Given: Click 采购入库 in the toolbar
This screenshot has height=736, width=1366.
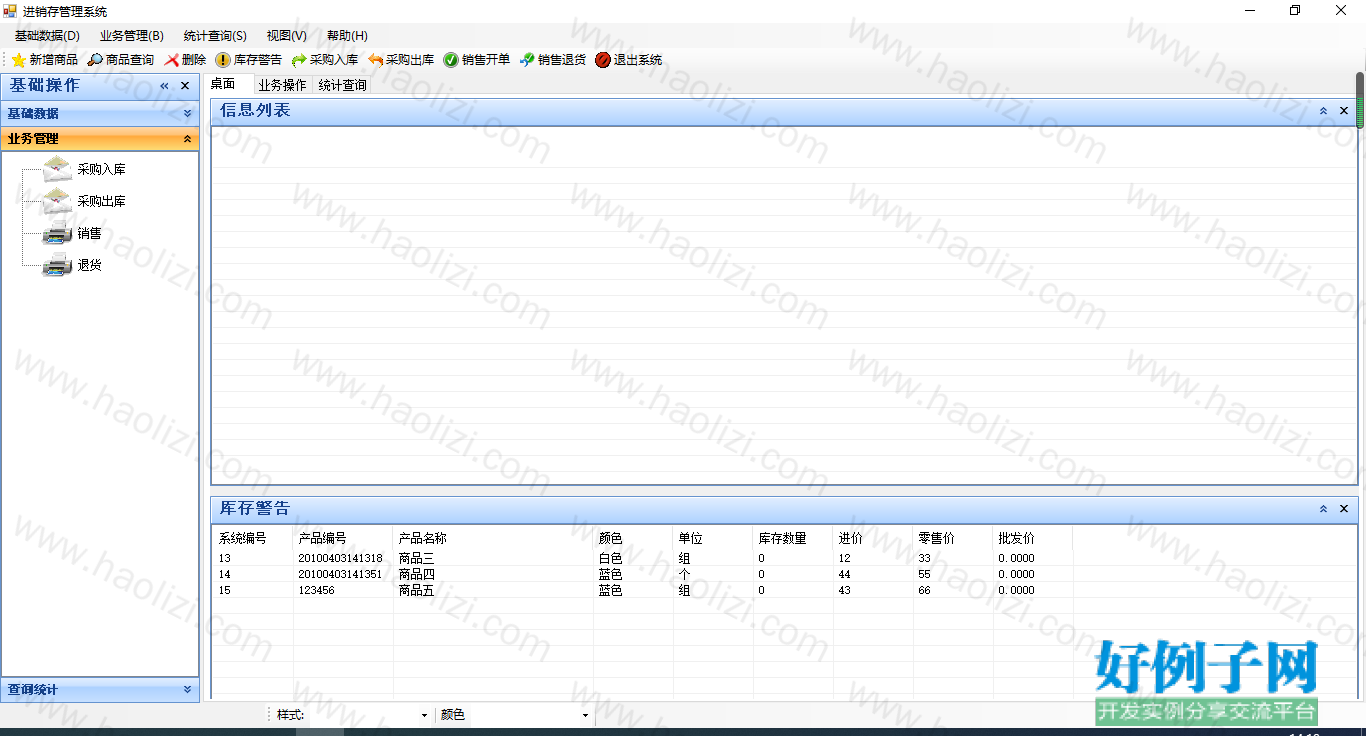Looking at the screenshot, I should 325,60.
